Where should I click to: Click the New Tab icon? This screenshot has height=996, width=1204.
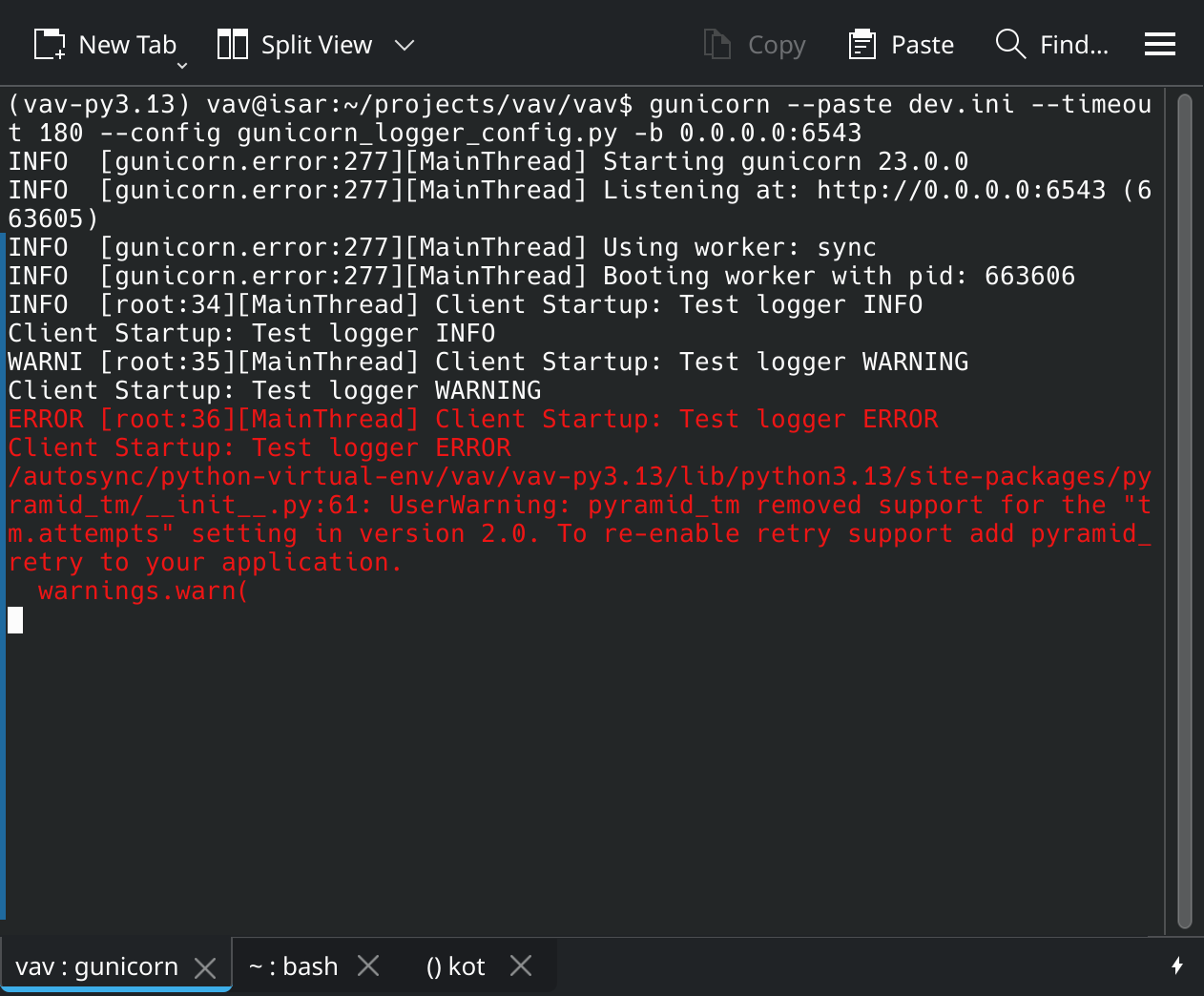point(50,45)
